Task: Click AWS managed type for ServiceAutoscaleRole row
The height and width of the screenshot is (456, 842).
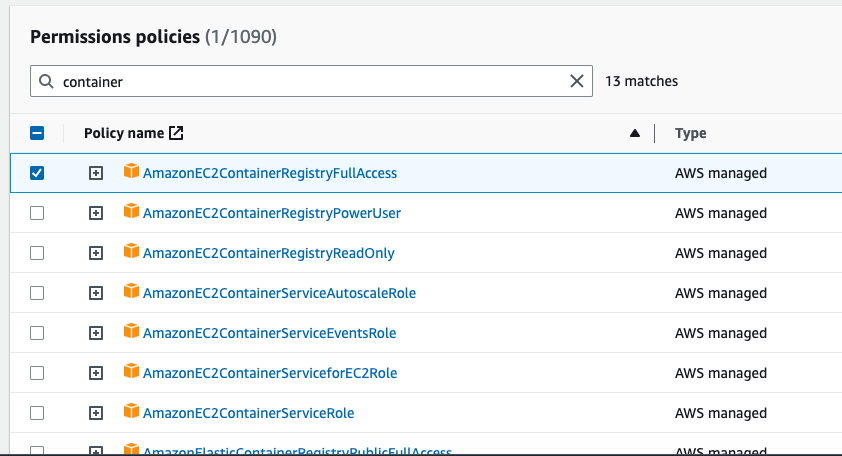Action: (721, 293)
